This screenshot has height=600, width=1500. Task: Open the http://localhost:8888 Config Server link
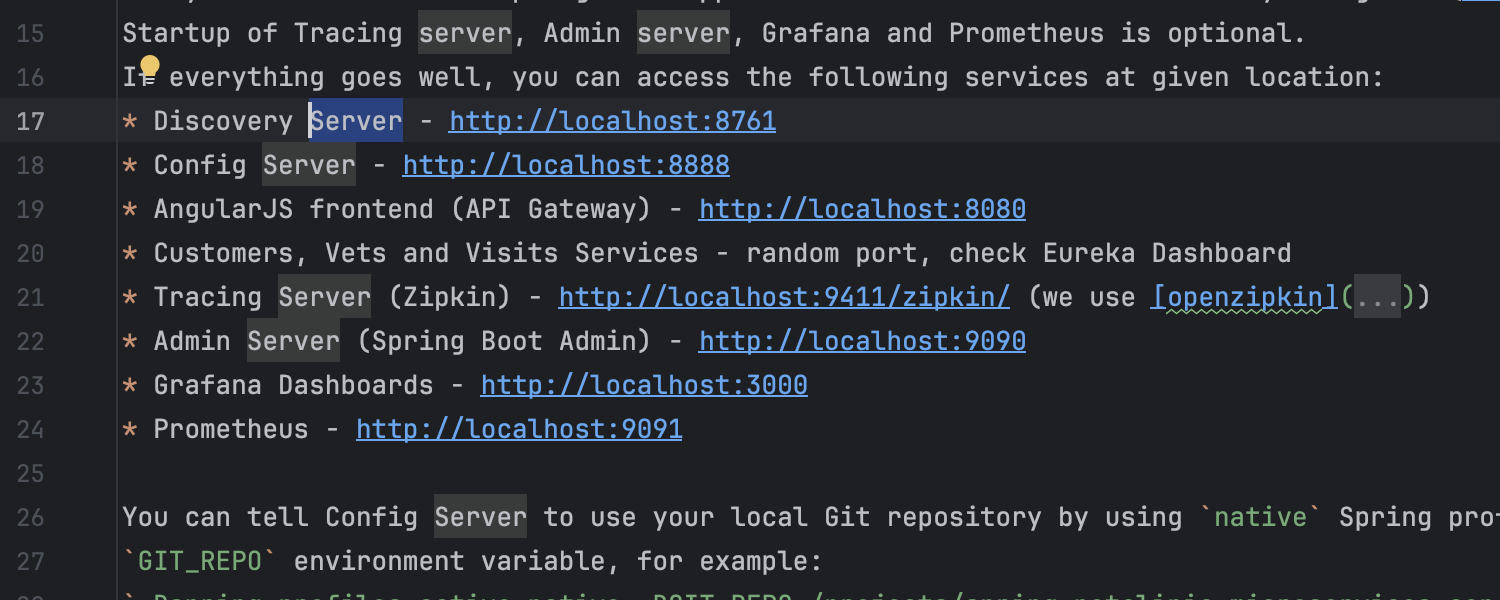566,165
